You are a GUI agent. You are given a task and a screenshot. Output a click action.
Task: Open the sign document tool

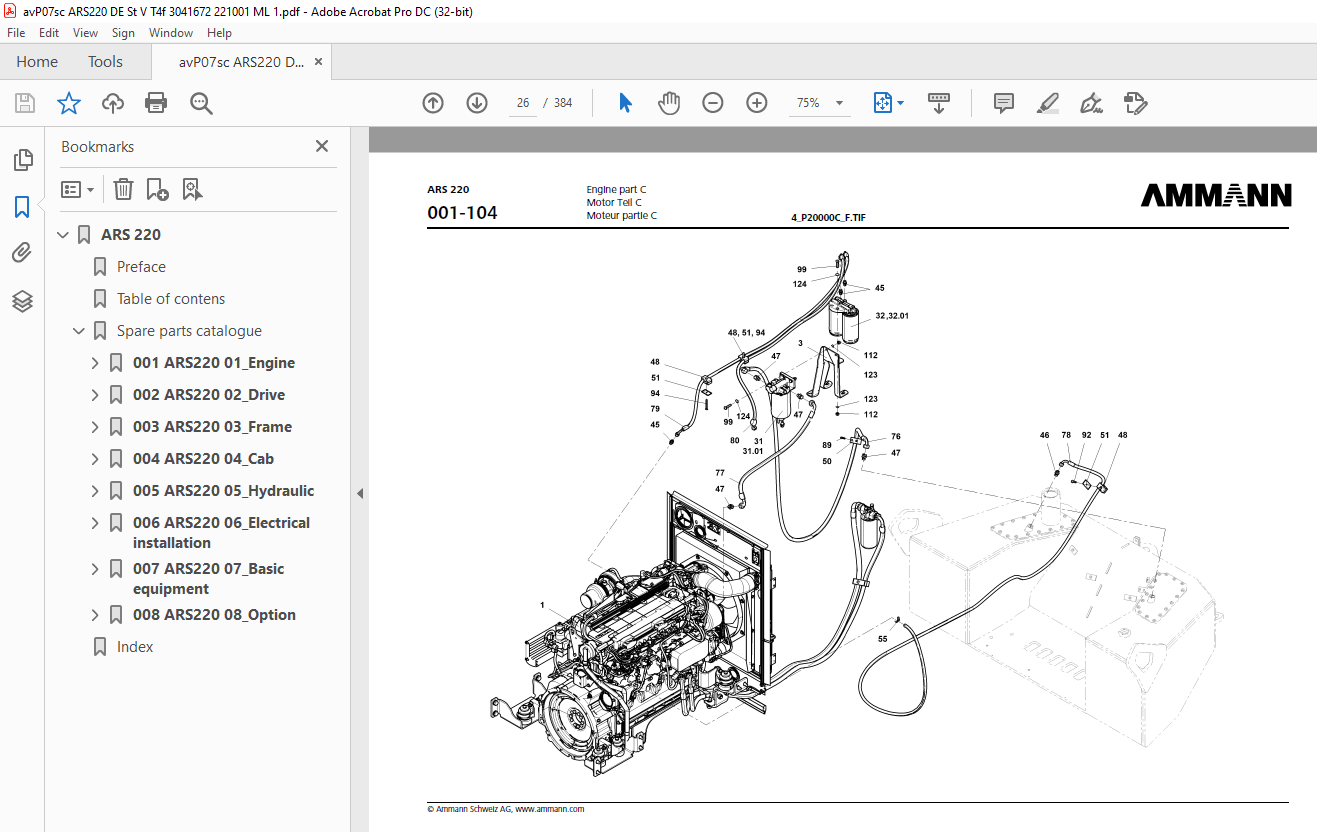[1091, 103]
